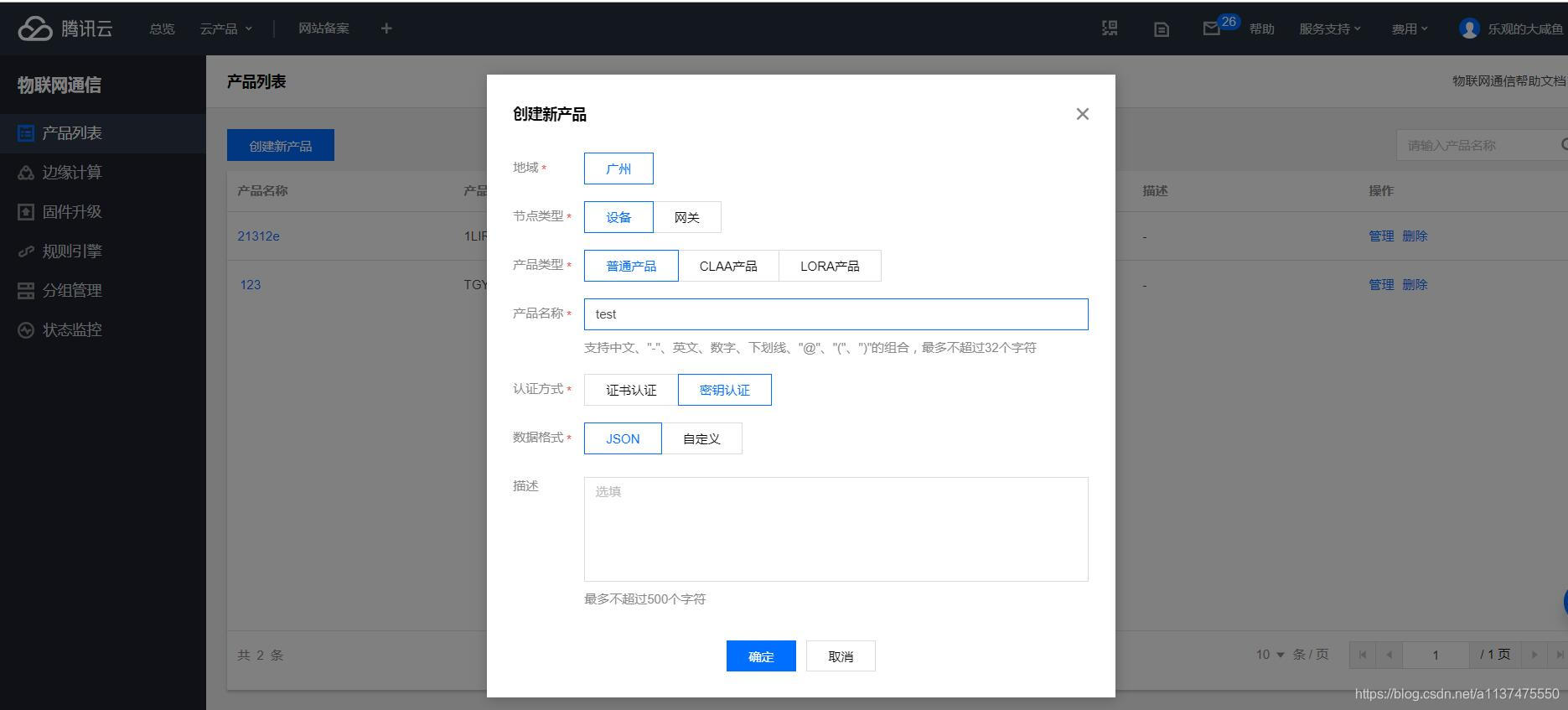Open product 21312e link
This screenshot has height=710, width=1568.
[x=259, y=236]
